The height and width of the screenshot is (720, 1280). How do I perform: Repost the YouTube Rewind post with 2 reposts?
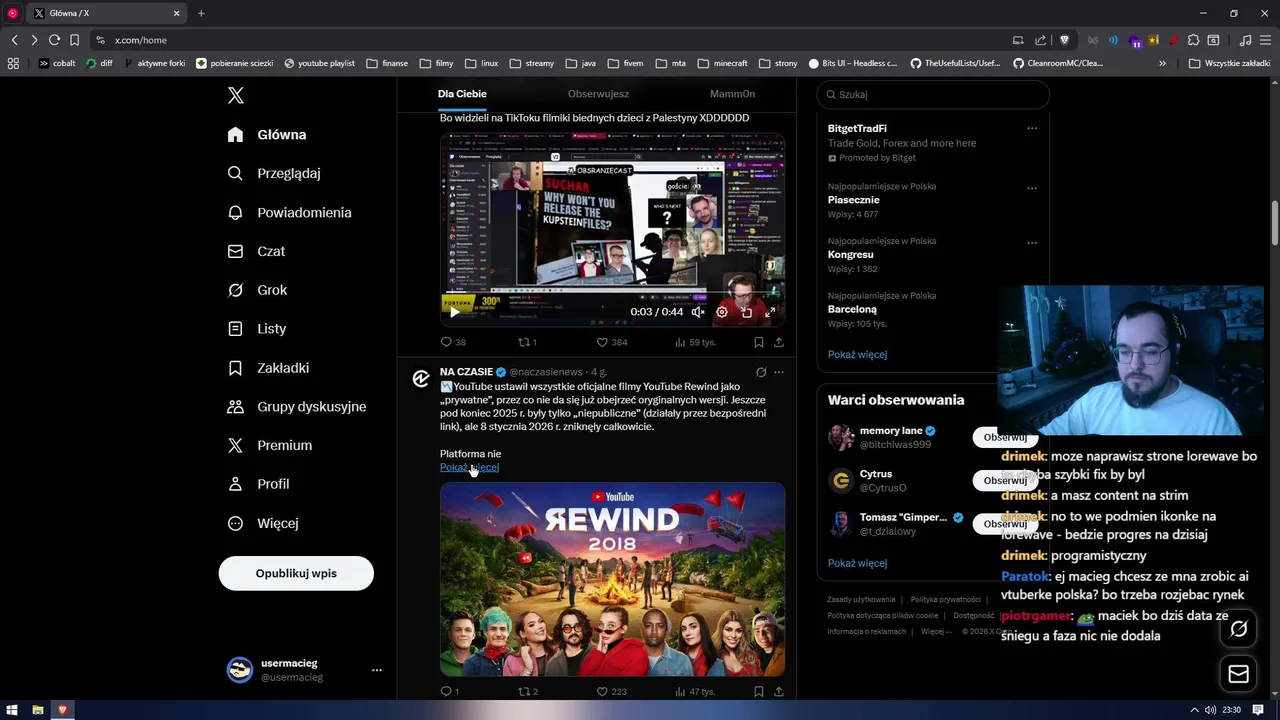point(522,691)
